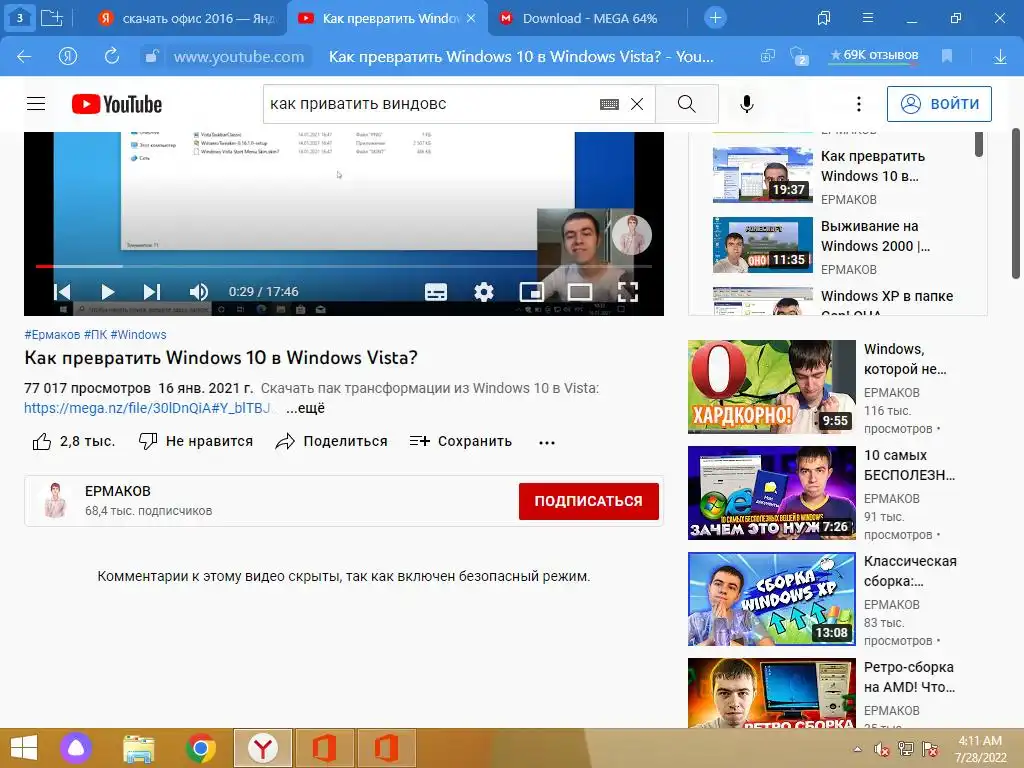Open the translate page icon in address bar

point(768,56)
